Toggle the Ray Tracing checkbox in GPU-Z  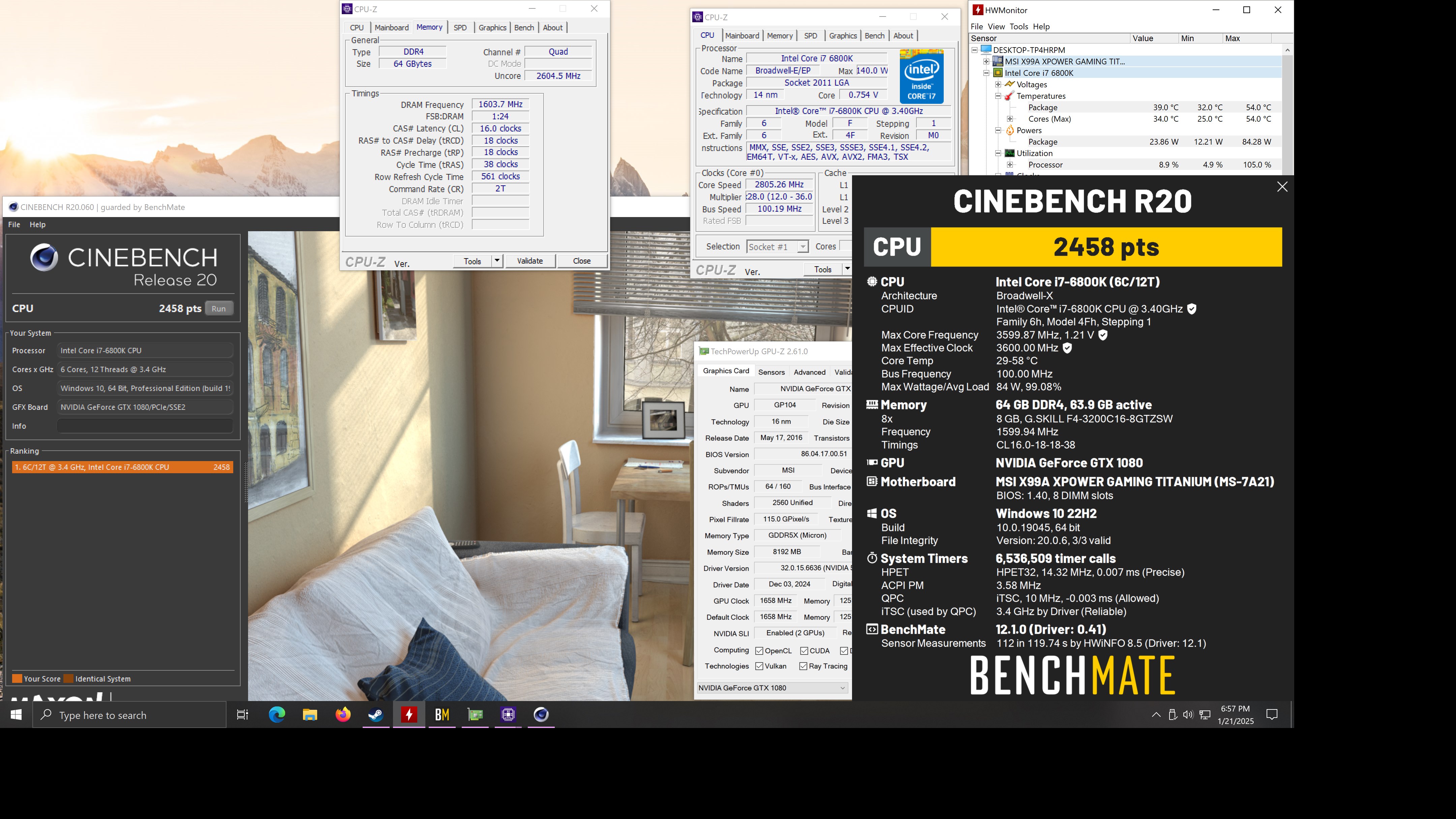(803, 666)
